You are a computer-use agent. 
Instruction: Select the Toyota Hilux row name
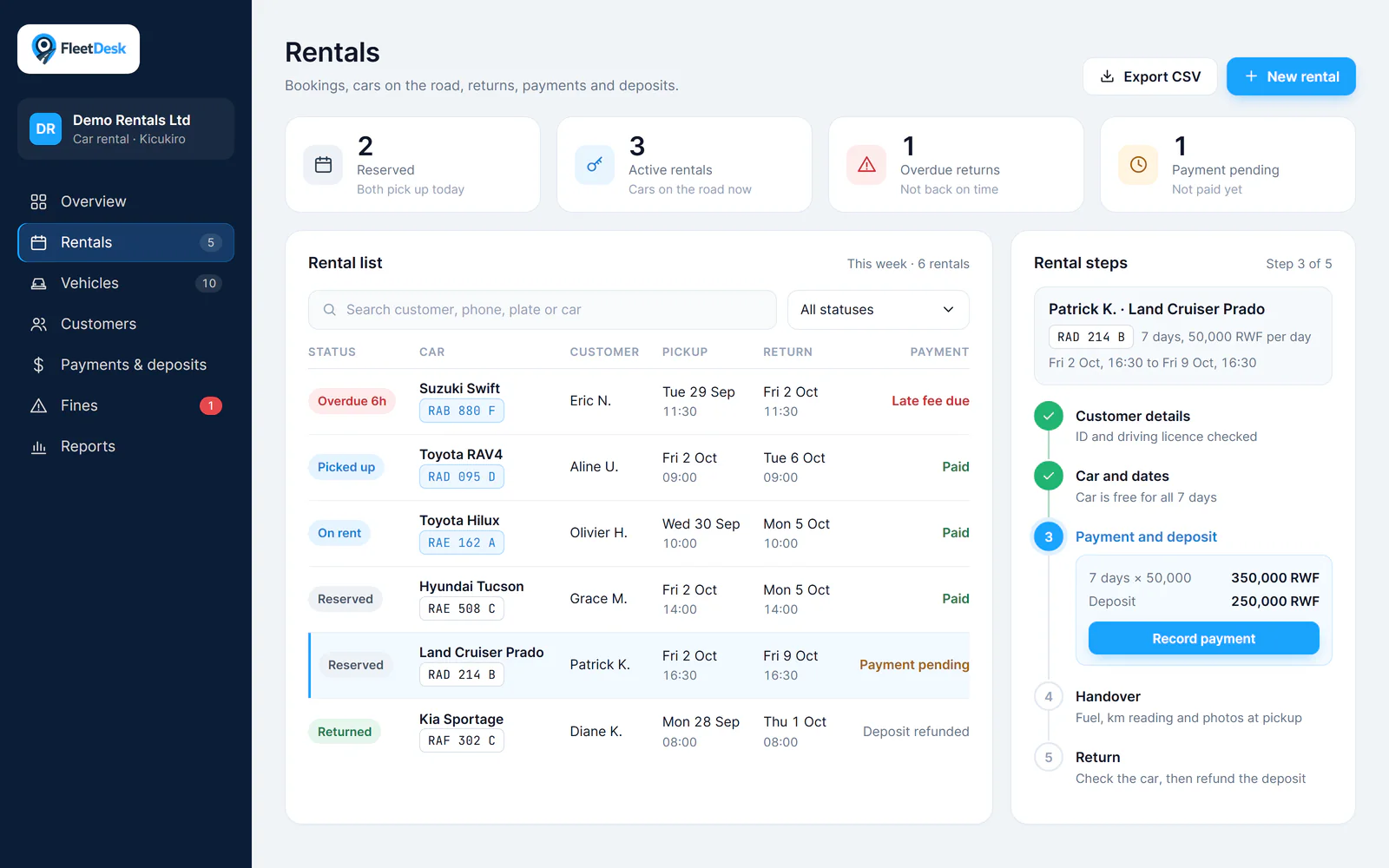[x=459, y=520]
